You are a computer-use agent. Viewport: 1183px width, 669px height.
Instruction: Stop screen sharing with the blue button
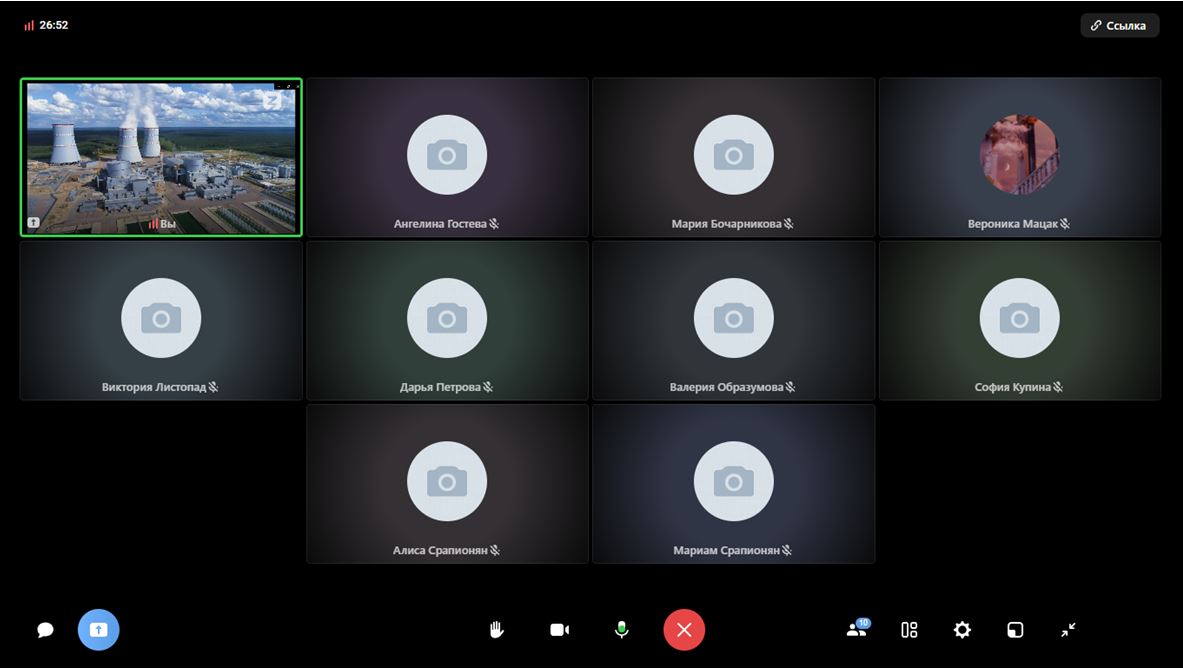pos(99,630)
